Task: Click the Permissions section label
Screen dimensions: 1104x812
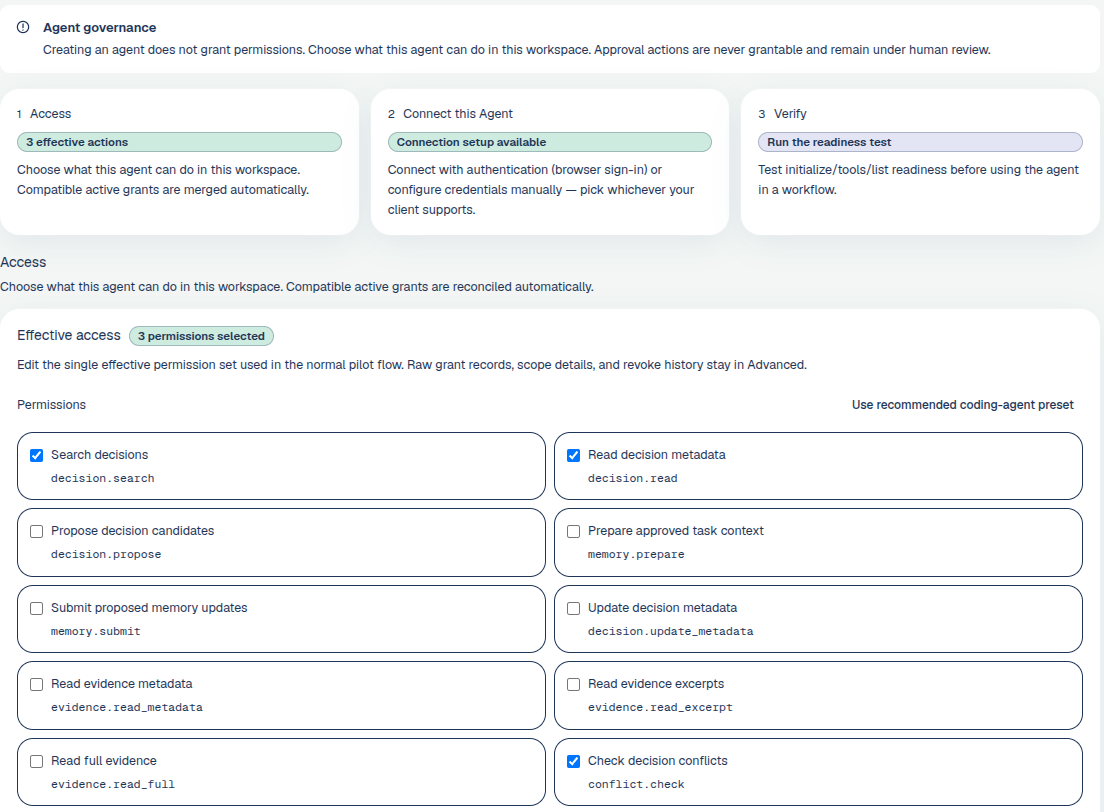Action: [51, 405]
